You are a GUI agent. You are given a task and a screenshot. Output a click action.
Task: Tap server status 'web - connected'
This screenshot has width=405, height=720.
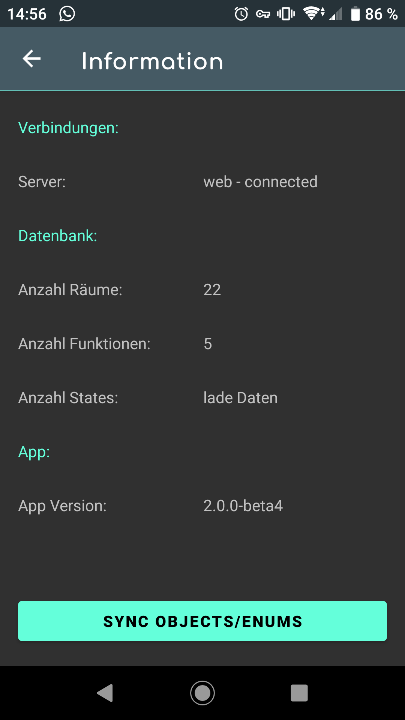(260, 182)
